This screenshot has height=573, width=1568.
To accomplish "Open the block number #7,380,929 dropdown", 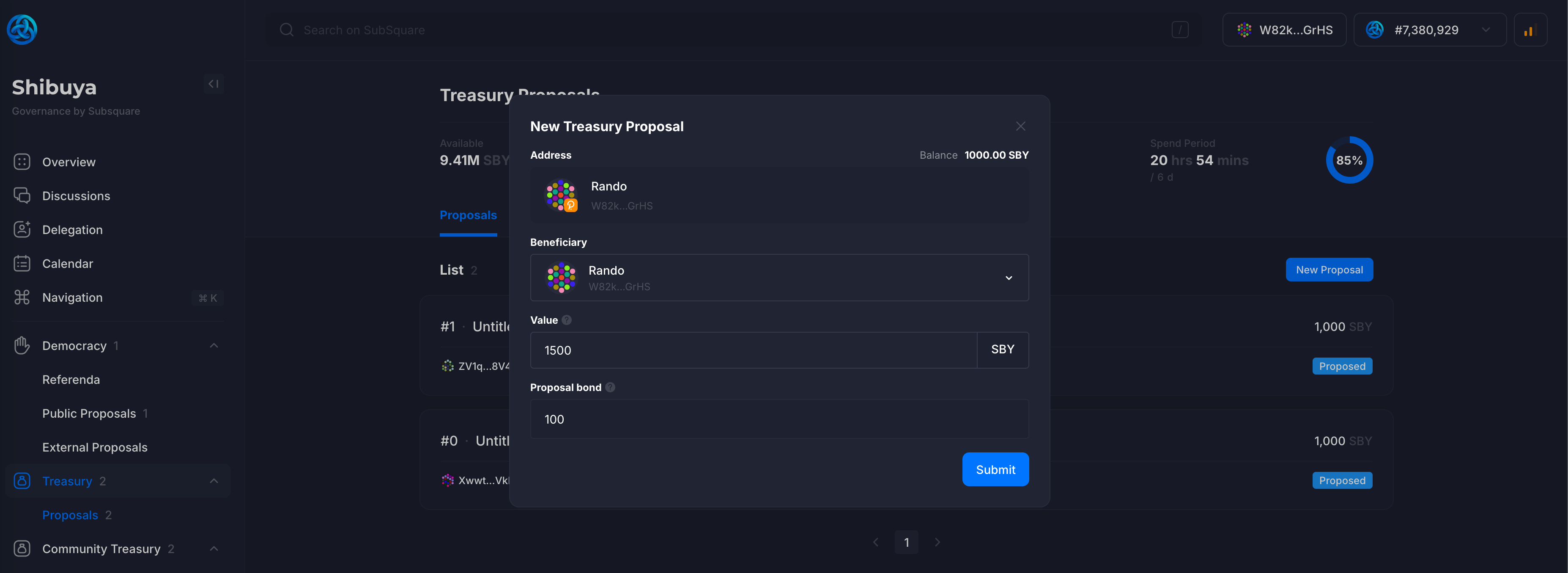I will point(1431,29).
